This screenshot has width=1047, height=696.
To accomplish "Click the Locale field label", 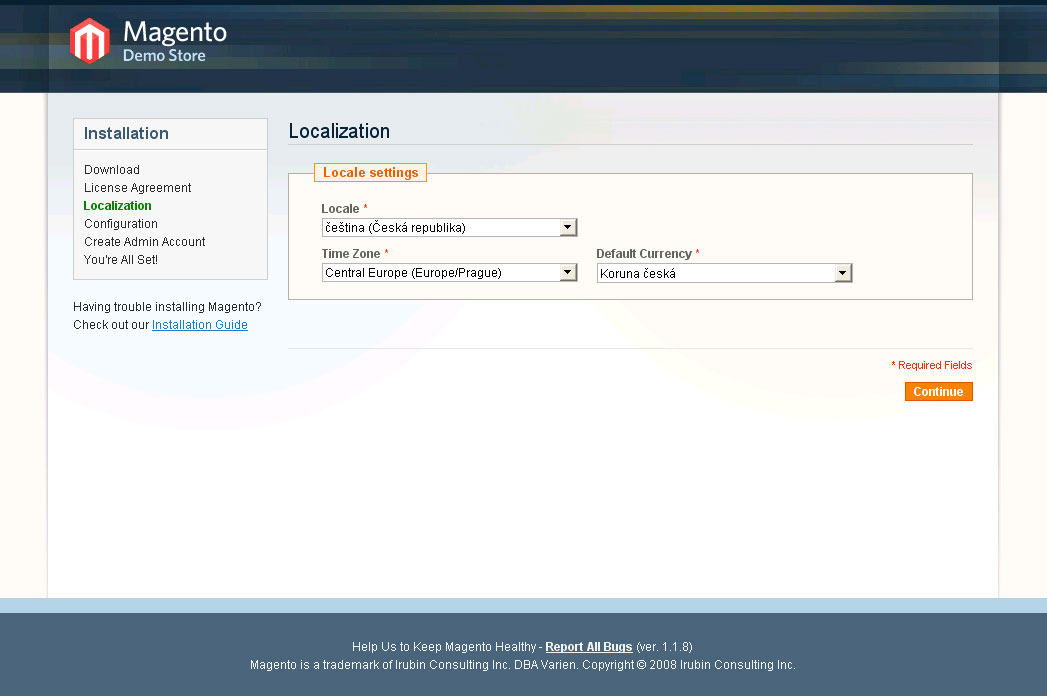I will coord(340,209).
